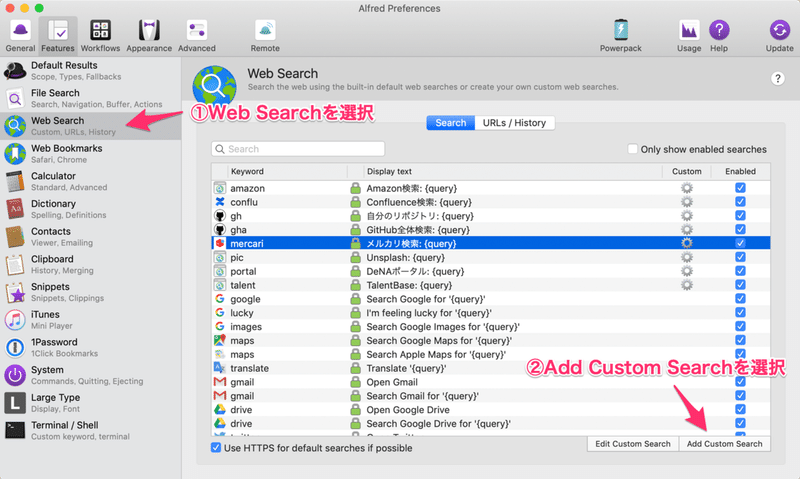This screenshot has height=479, width=800.
Task: Select the portal keyword row
Action: [491, 271]
